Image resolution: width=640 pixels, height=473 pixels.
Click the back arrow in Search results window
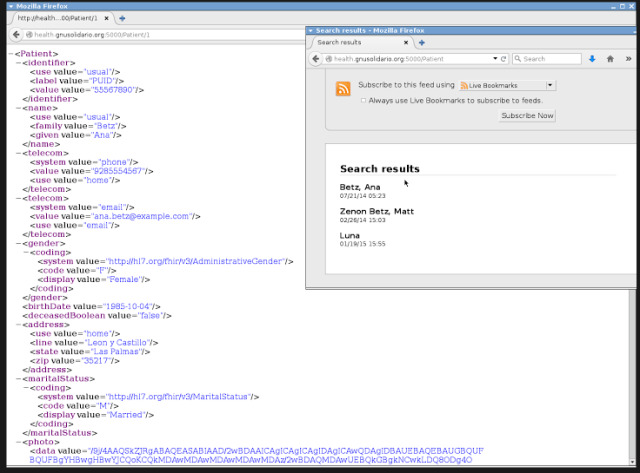(316, 59)
